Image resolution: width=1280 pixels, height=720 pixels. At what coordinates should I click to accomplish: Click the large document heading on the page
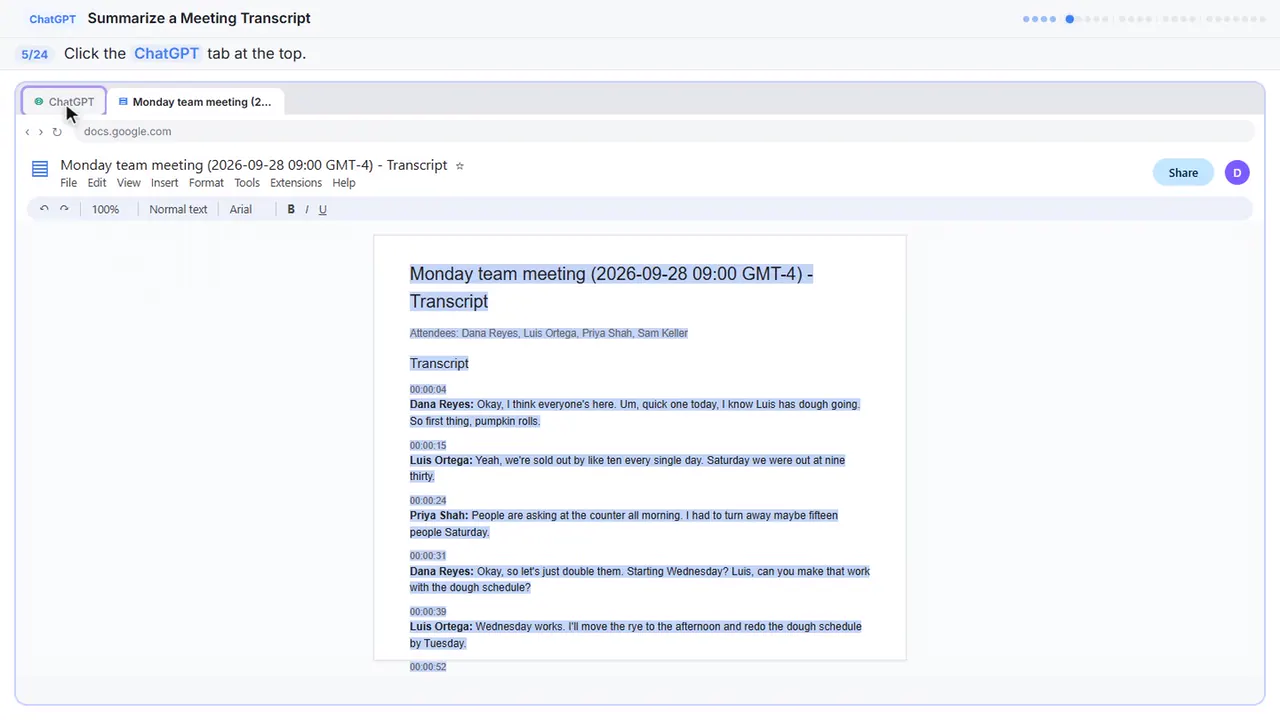(611, 288)
